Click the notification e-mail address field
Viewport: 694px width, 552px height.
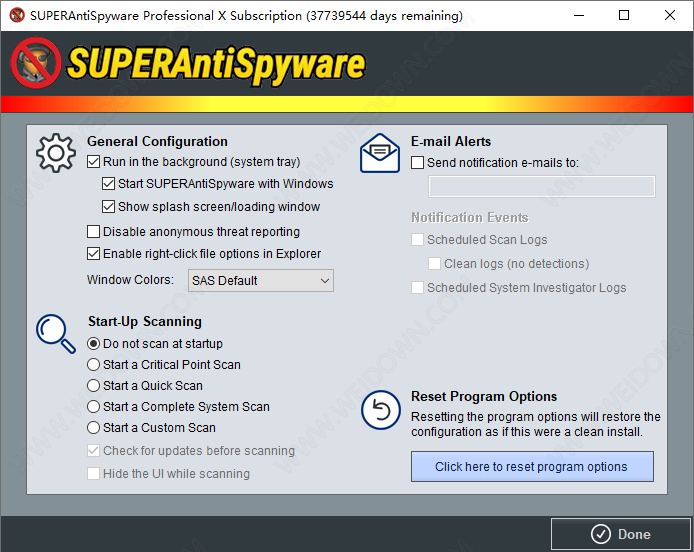[542, 186]
